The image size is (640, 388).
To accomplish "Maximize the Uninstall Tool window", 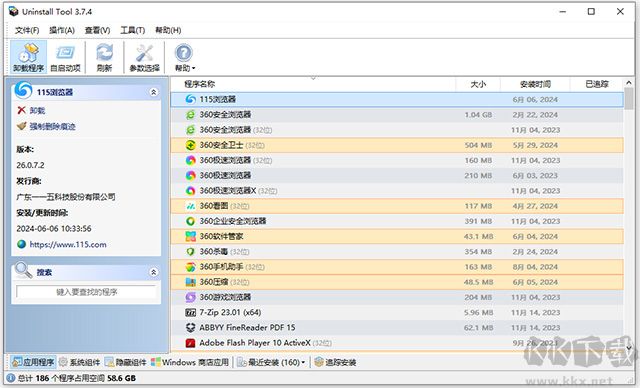I will click(591, 11).
